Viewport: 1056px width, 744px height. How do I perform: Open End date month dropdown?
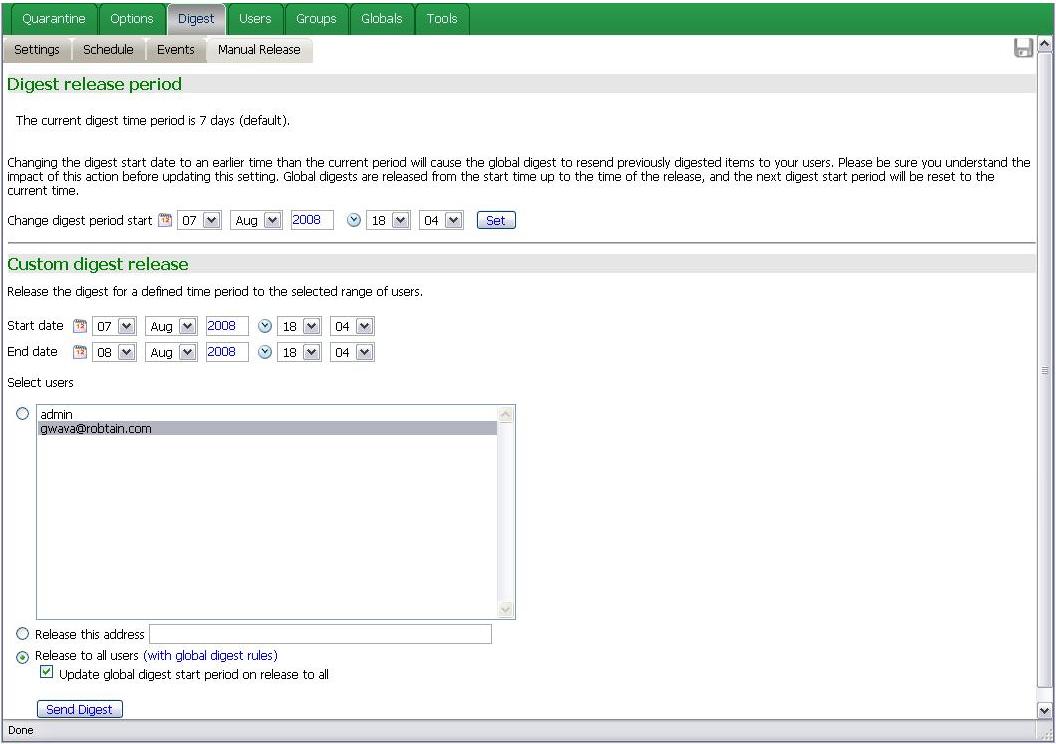point(171,352)
